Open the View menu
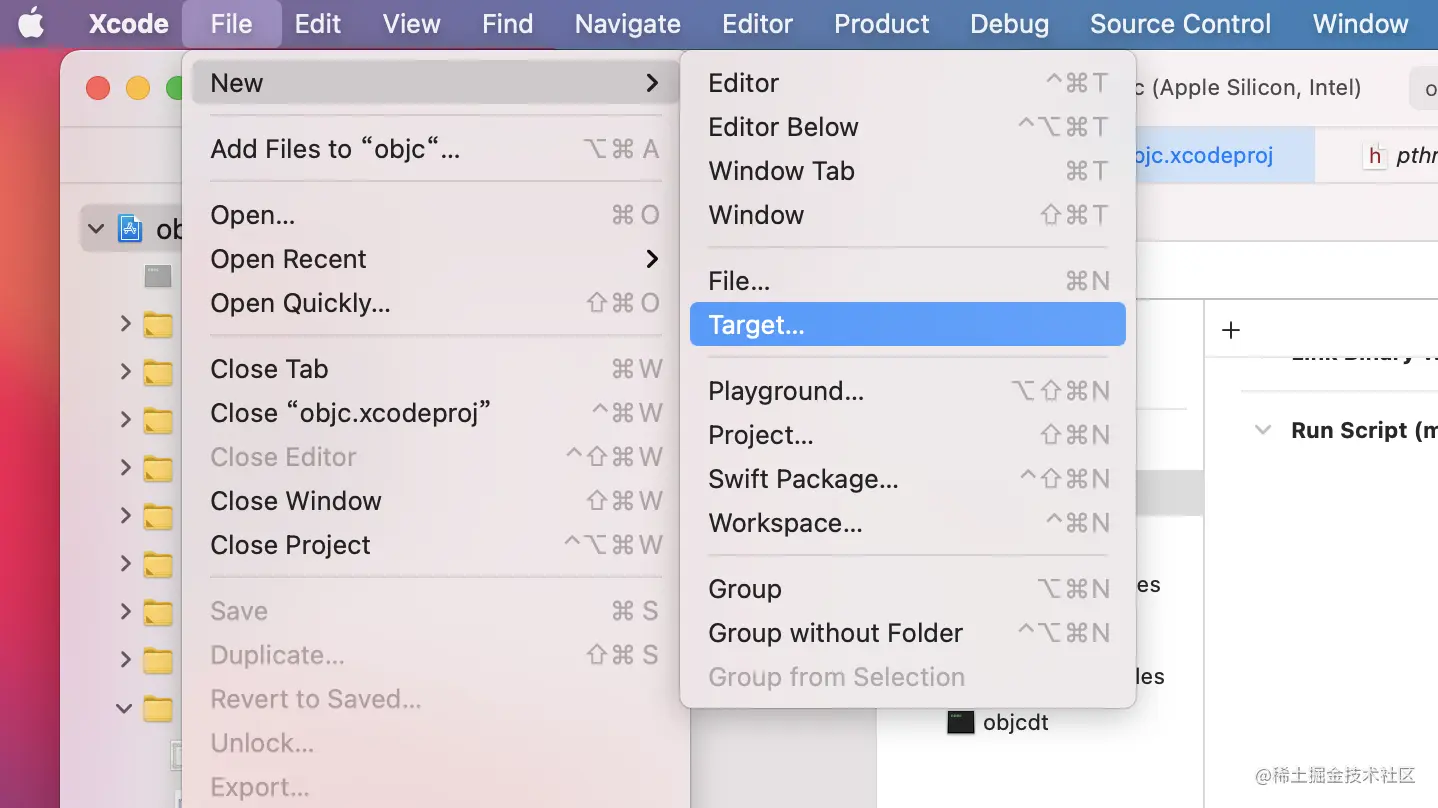 411,24
